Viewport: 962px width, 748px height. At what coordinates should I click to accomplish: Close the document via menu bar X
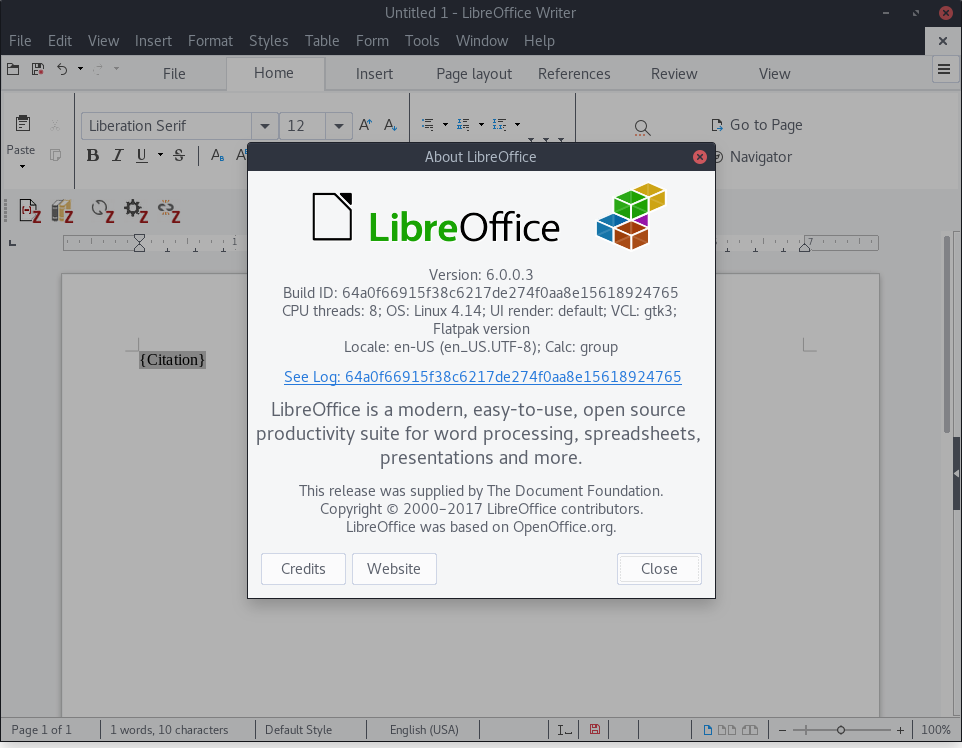pos(943,41)
